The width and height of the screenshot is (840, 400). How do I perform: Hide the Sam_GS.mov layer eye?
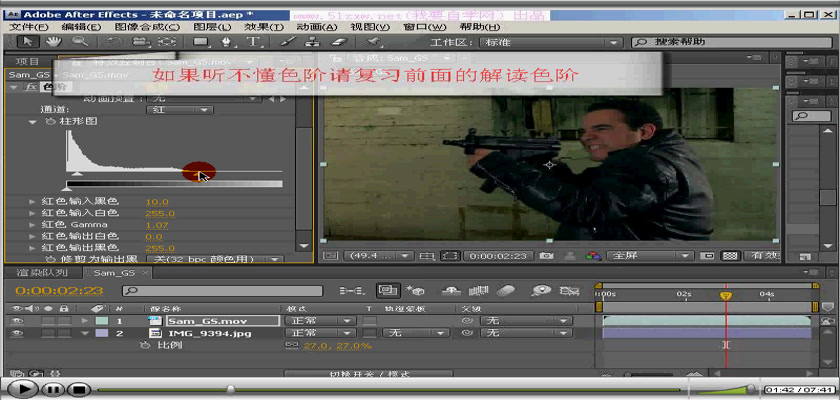pos(16,321)
